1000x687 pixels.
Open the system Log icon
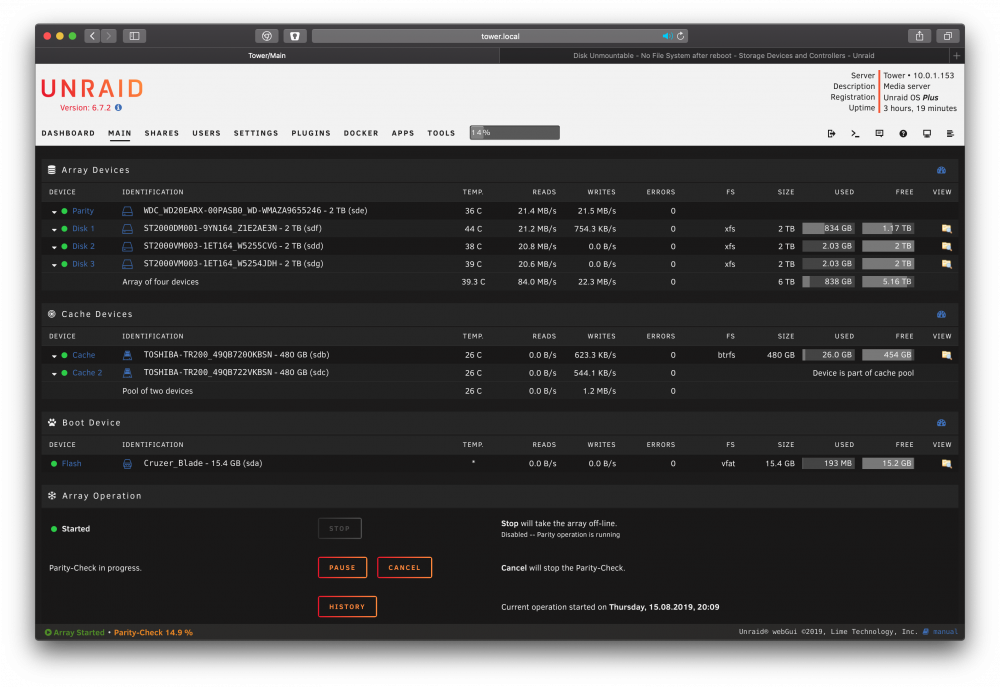click(x=950, y=133)
